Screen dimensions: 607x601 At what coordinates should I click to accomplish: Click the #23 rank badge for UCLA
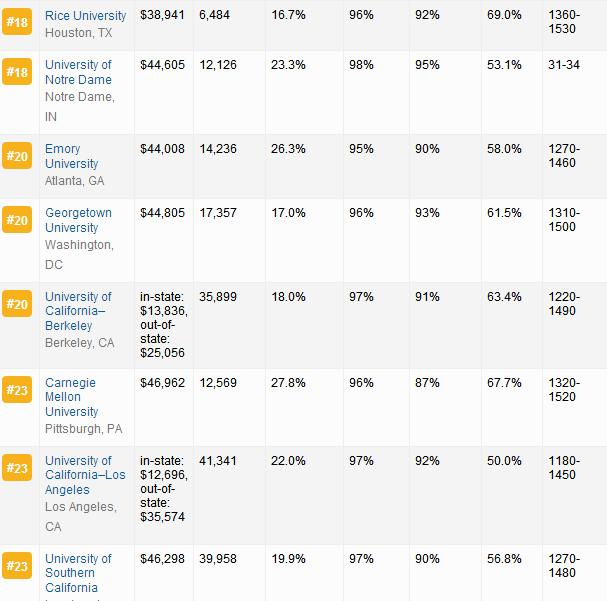tap(17, 468)
